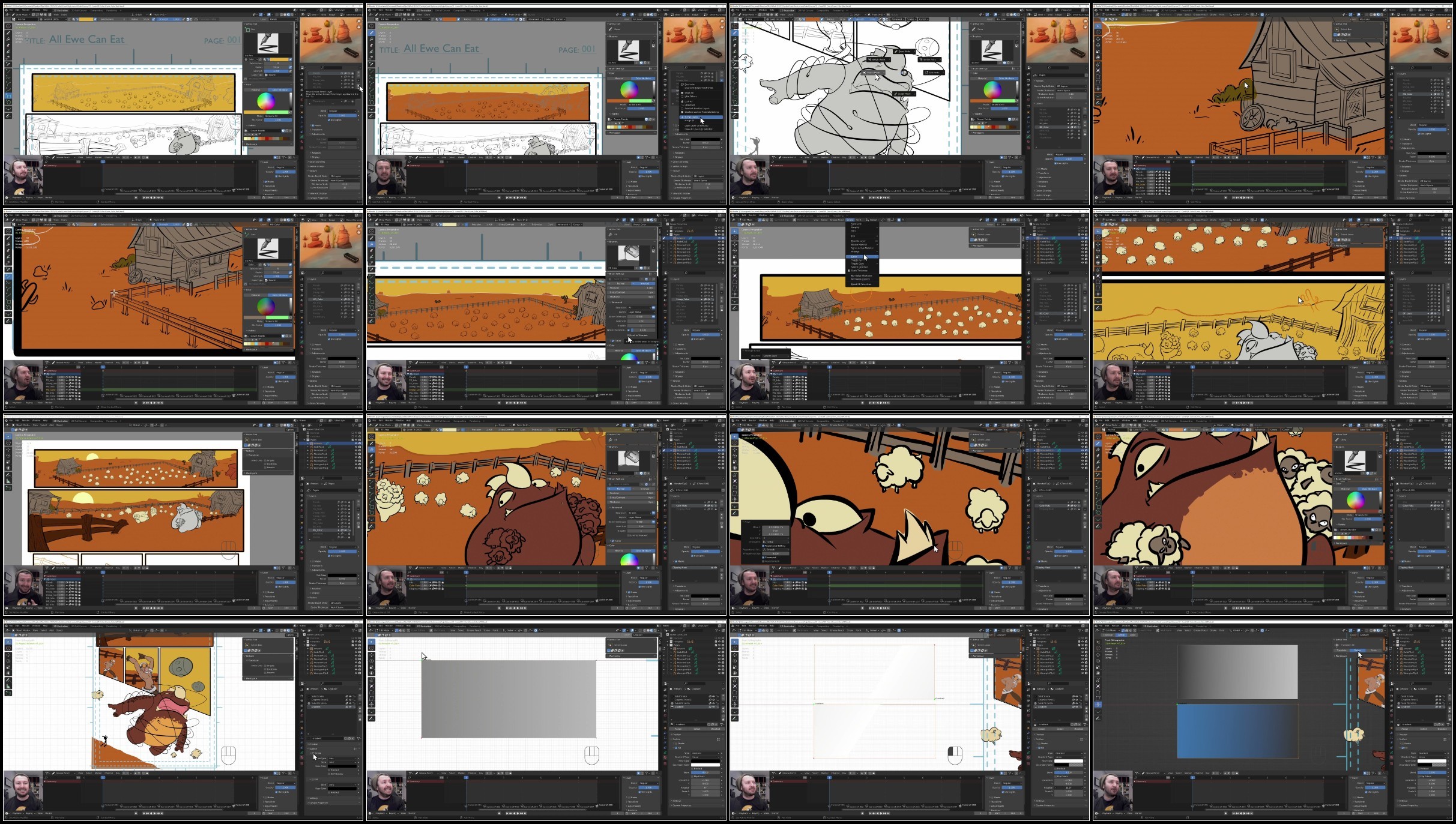
Task: Choose Close in the open Stroke menu
Action: point(854,257)
